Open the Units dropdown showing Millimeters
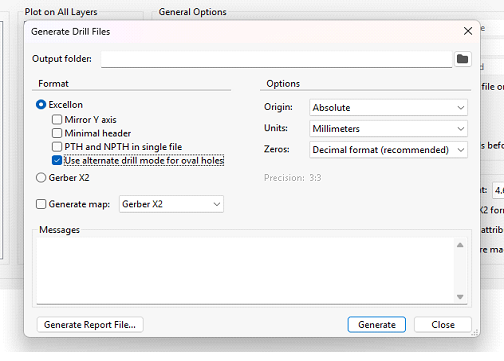This screenshot has height=361, width=504. coord(388,129)
